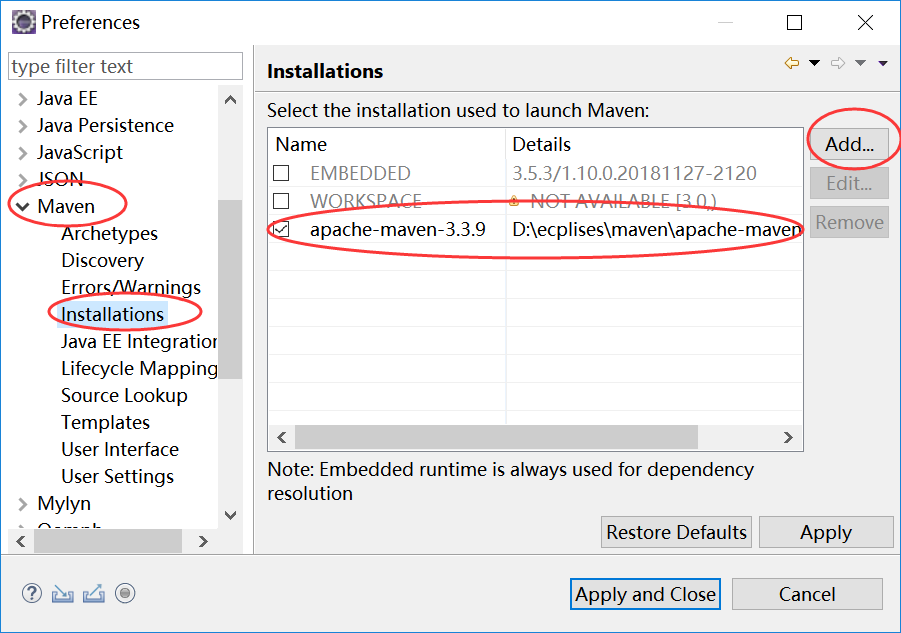Image resolution: width=901 pixels, height=633 pixels.
Task: Expand the Java EE tree node
Action: pos(22,99)
